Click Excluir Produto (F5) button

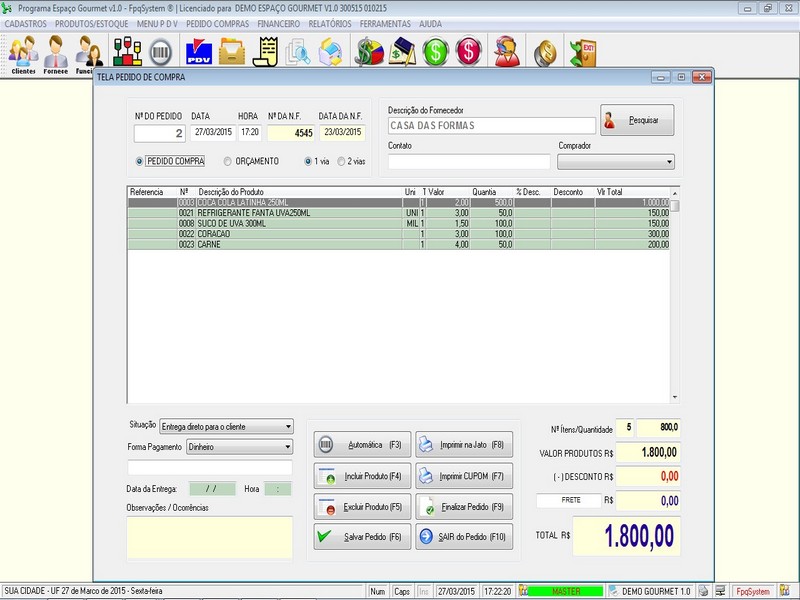[x=362, y=507]
